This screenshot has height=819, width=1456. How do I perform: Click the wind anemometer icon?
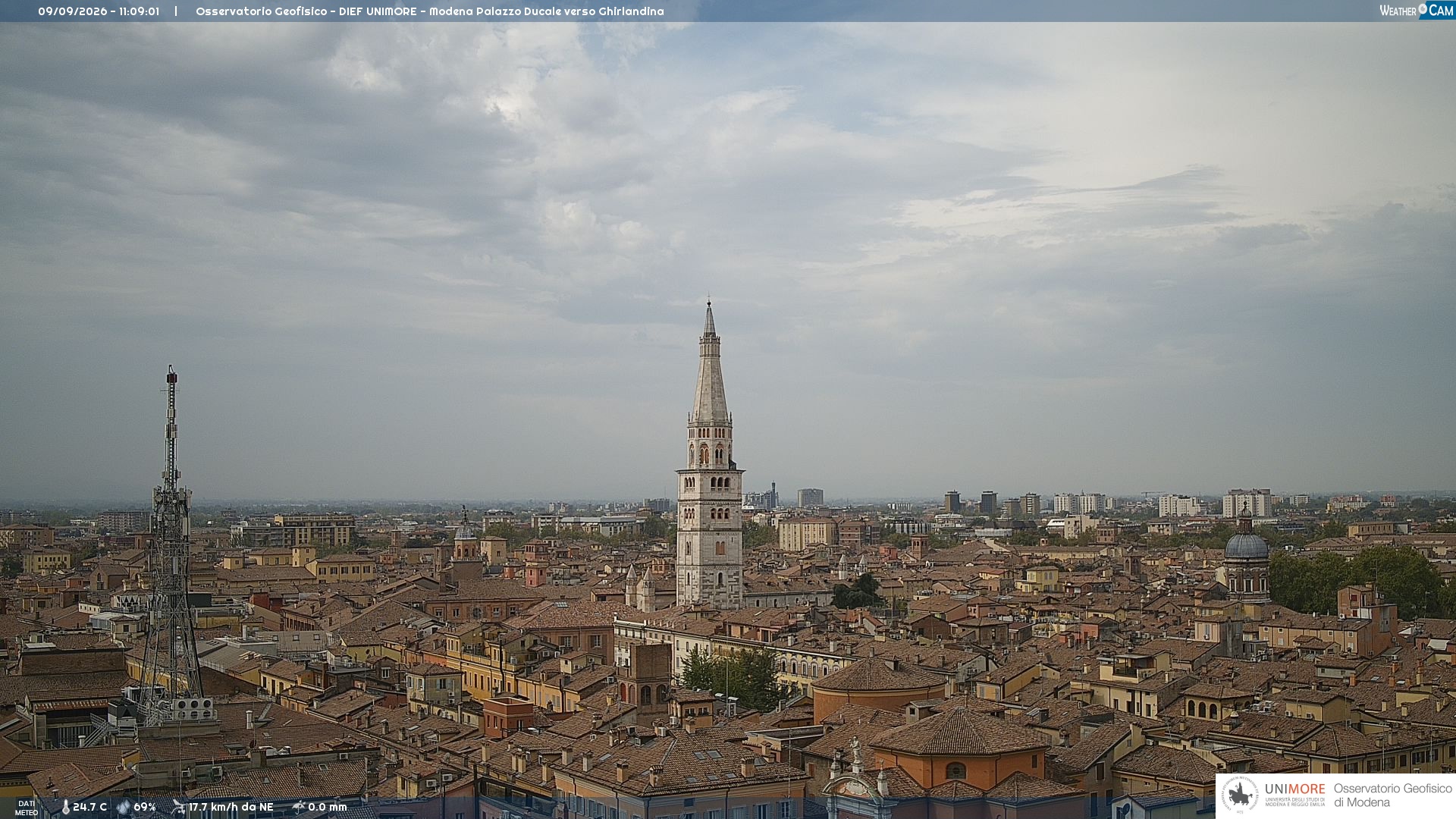[178, 807]
